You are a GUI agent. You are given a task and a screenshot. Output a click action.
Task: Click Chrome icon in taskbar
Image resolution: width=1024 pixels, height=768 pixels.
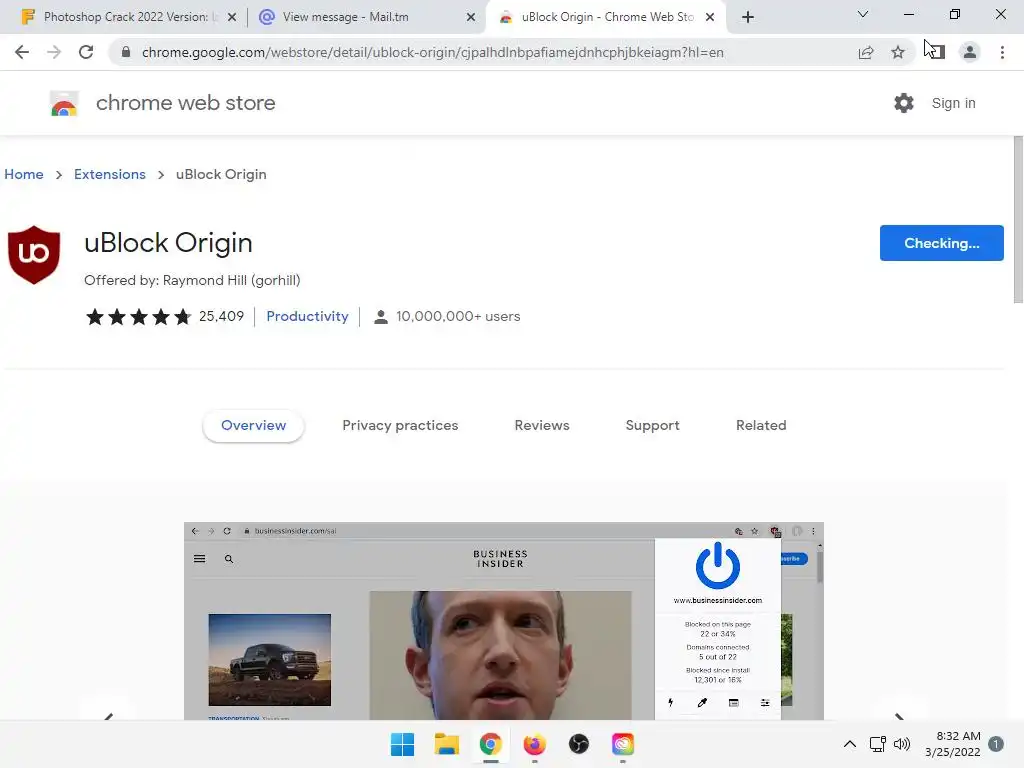490,744
